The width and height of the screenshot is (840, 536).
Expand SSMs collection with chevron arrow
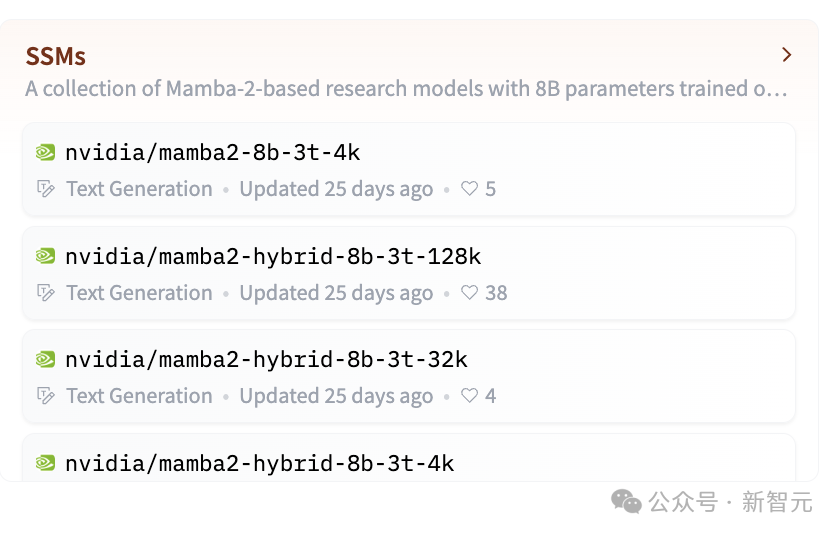click(x=787, y=55)
